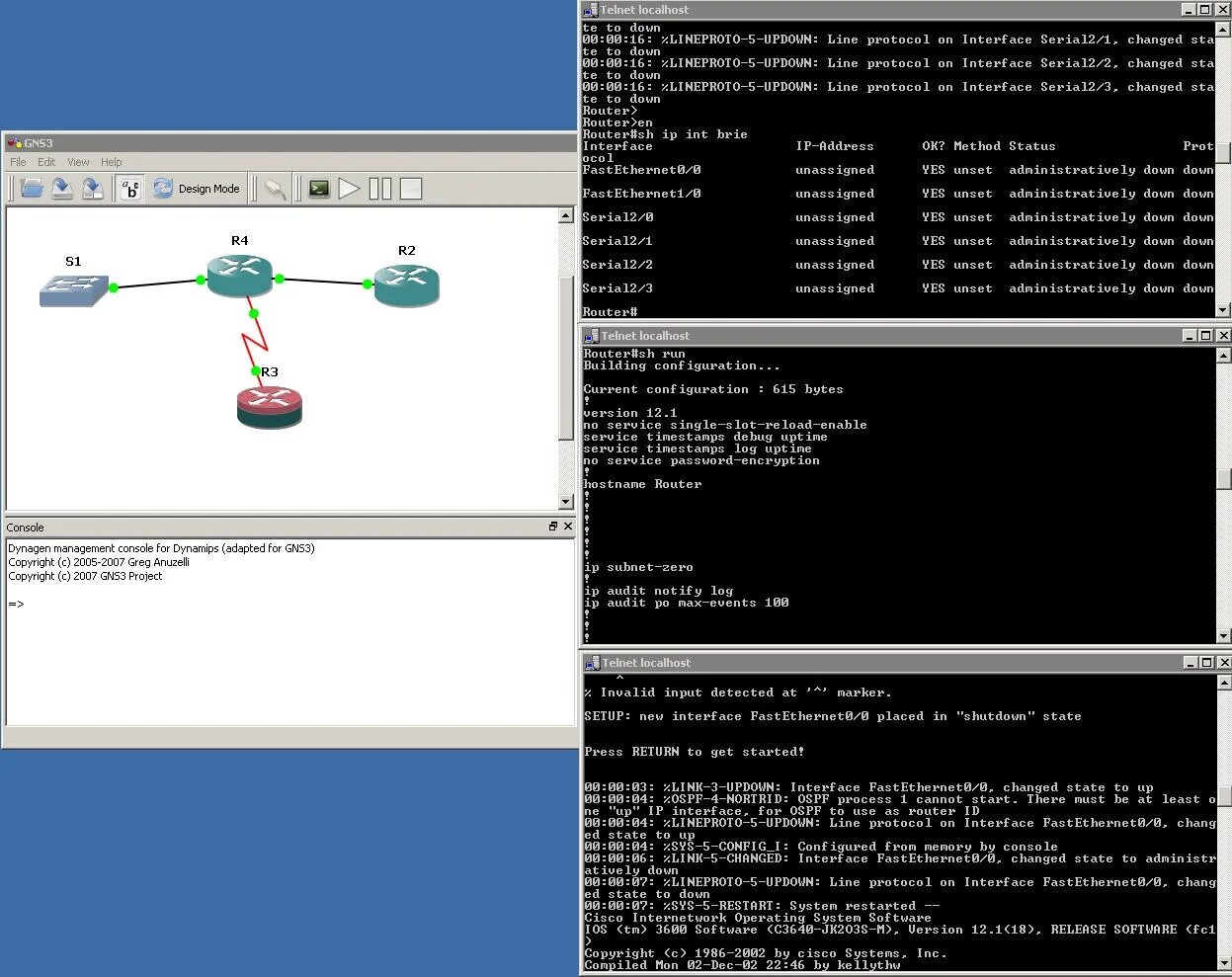This screenshot has height=977, width=1232.
Task: Click 'Serial2/0' interface row in top Telnet
Action: tap(897, 217)
